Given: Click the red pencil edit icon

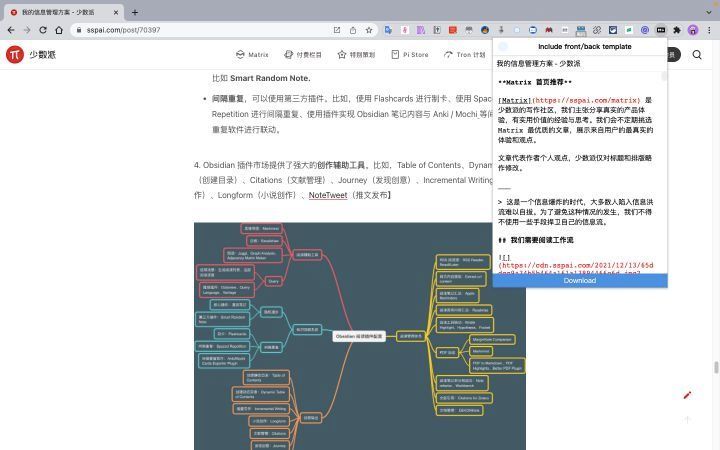Looking at the screenshot, I should tap(687, 395).
